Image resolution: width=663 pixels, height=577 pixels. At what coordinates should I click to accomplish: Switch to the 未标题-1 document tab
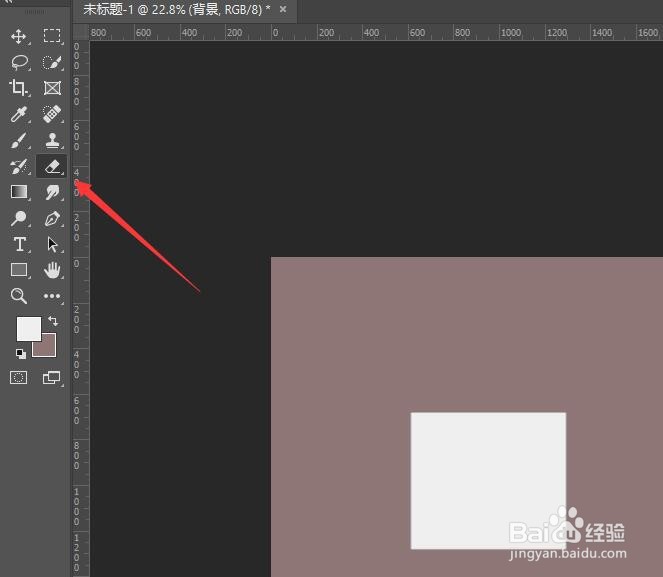point(176,9)
